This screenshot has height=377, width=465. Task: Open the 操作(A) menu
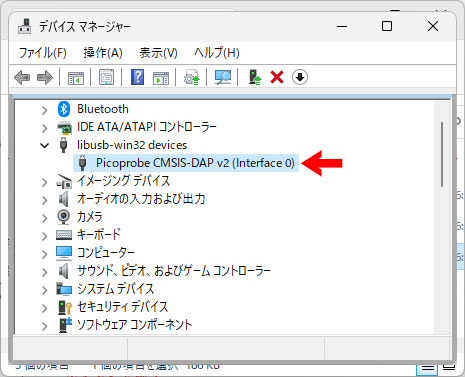coord(103,53)
